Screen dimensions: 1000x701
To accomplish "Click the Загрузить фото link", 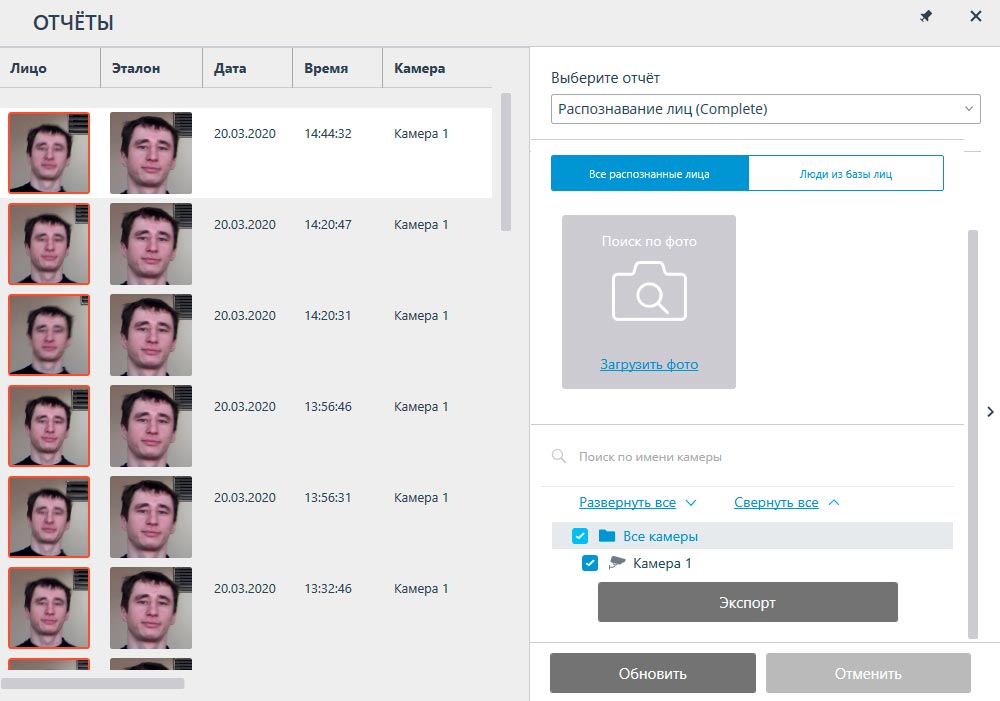I will [649, 365].
